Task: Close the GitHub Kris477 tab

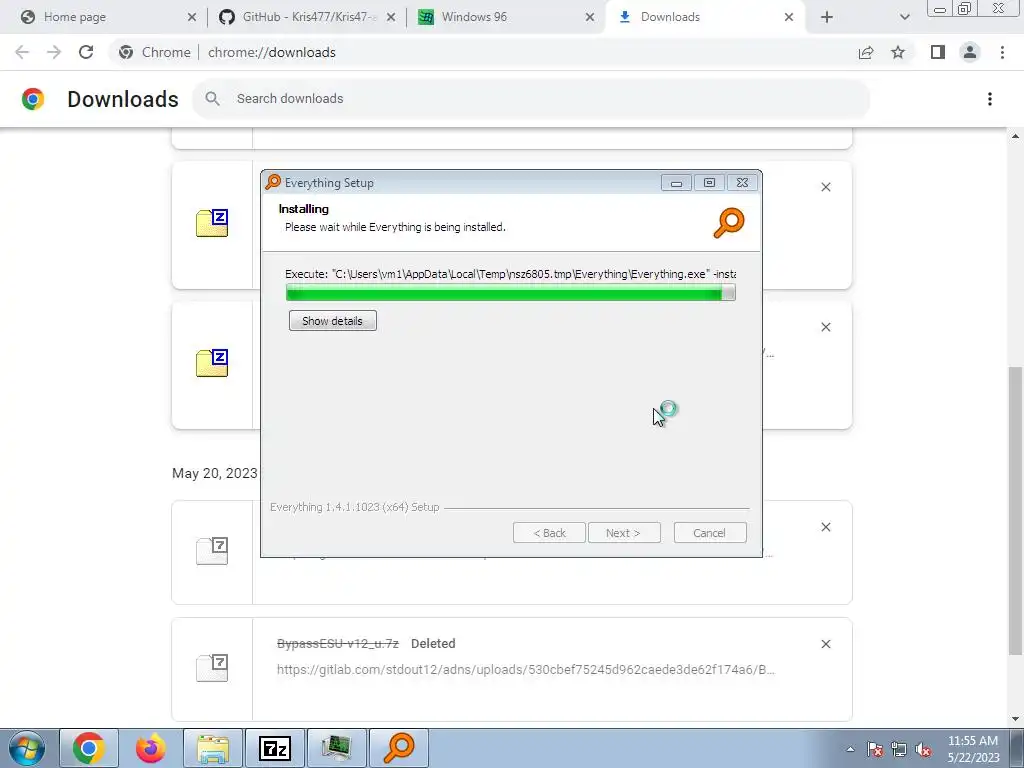Action: 391,17
